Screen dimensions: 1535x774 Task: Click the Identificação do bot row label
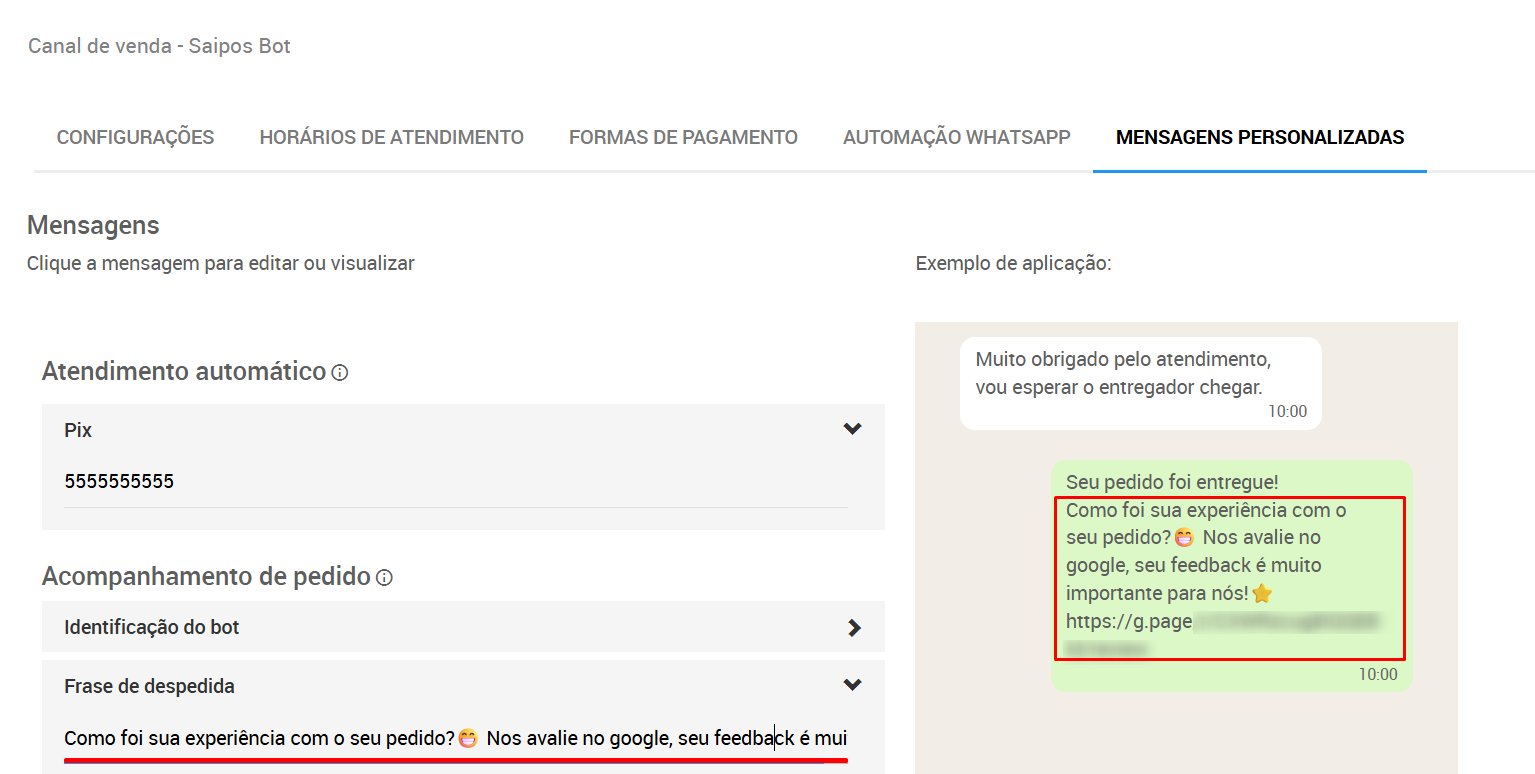click(152, 628)
